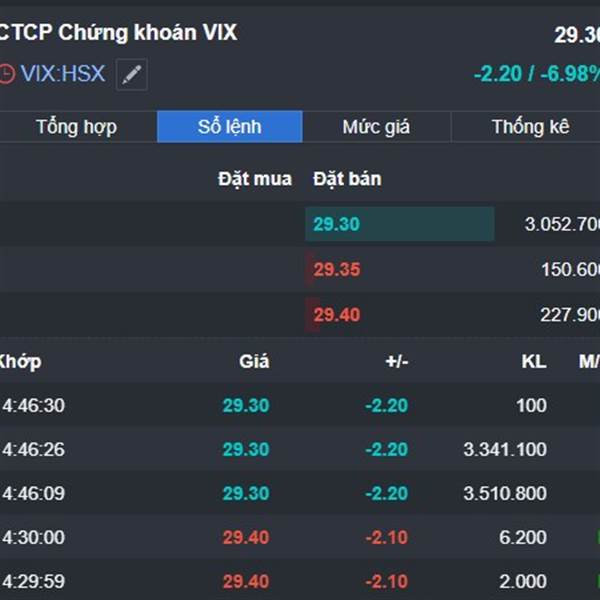Click the Khớp time column header
The image size is (600, 600).
22,362
